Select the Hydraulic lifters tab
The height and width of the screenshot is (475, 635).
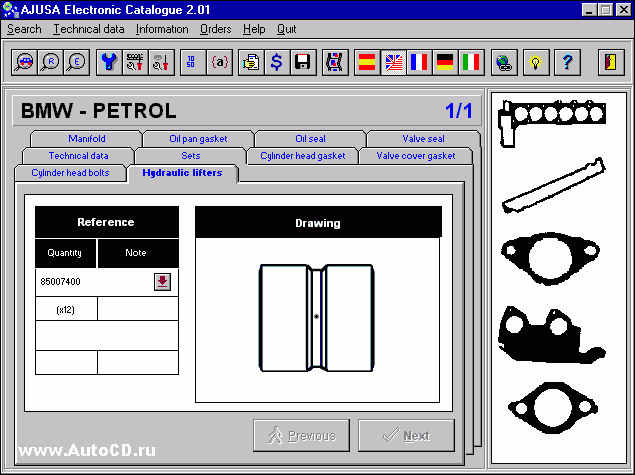[x=182, y=173]
